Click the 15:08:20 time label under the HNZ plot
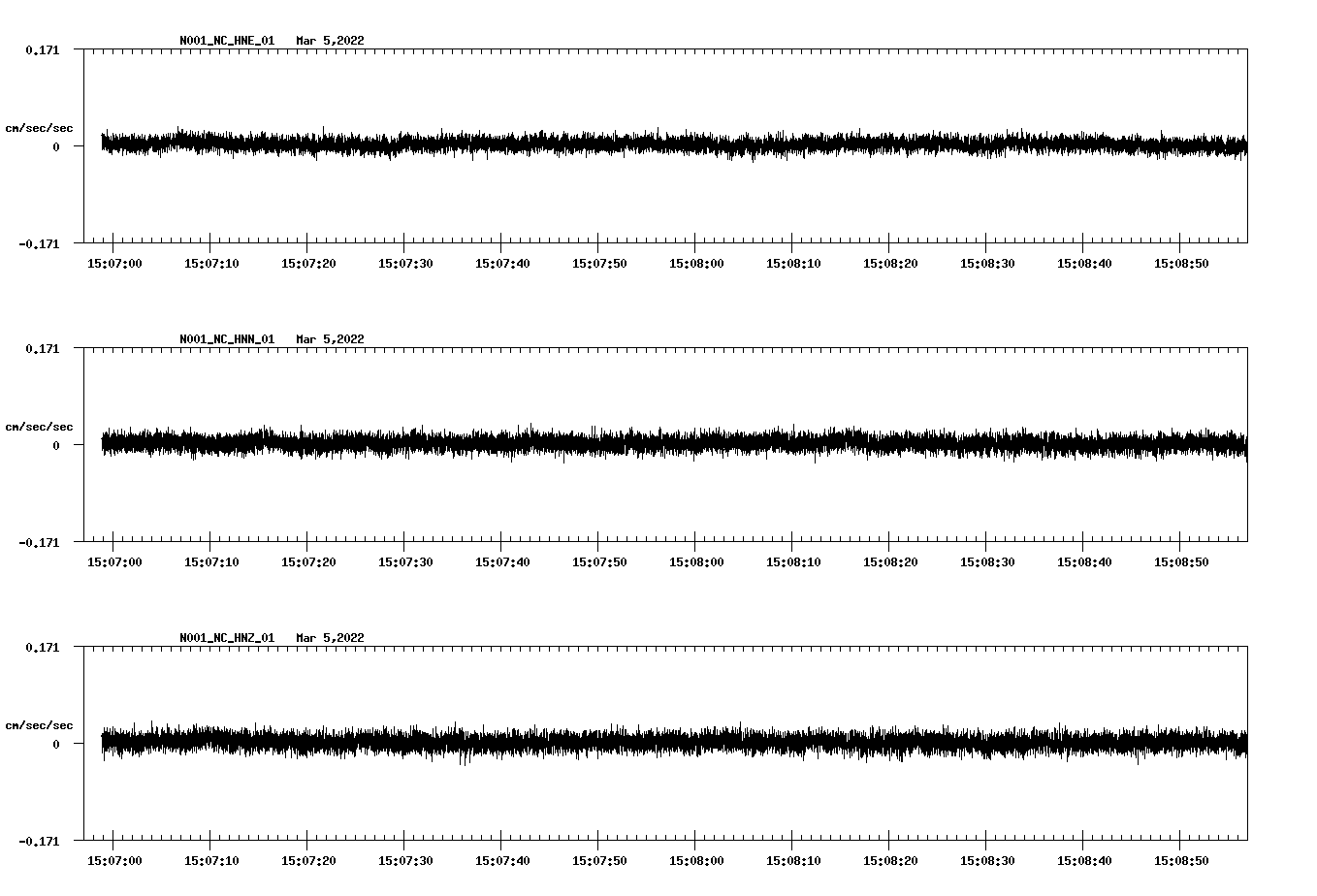Viewport: 1317px width, 896px height. tap(890, 861)
